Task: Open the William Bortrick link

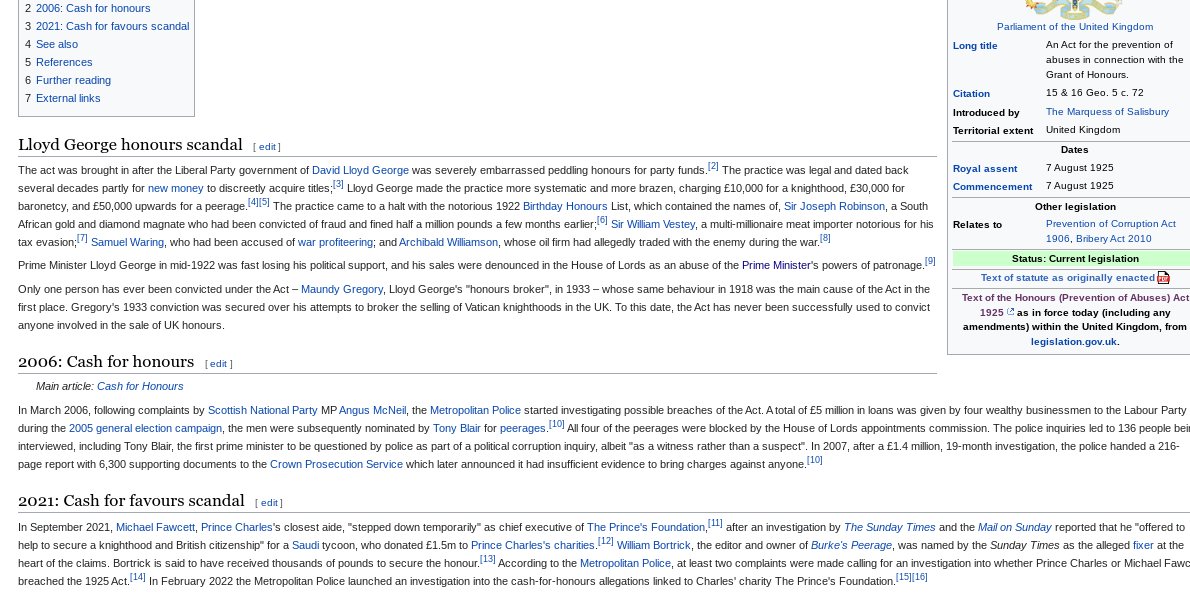Action: pos(653,546)
